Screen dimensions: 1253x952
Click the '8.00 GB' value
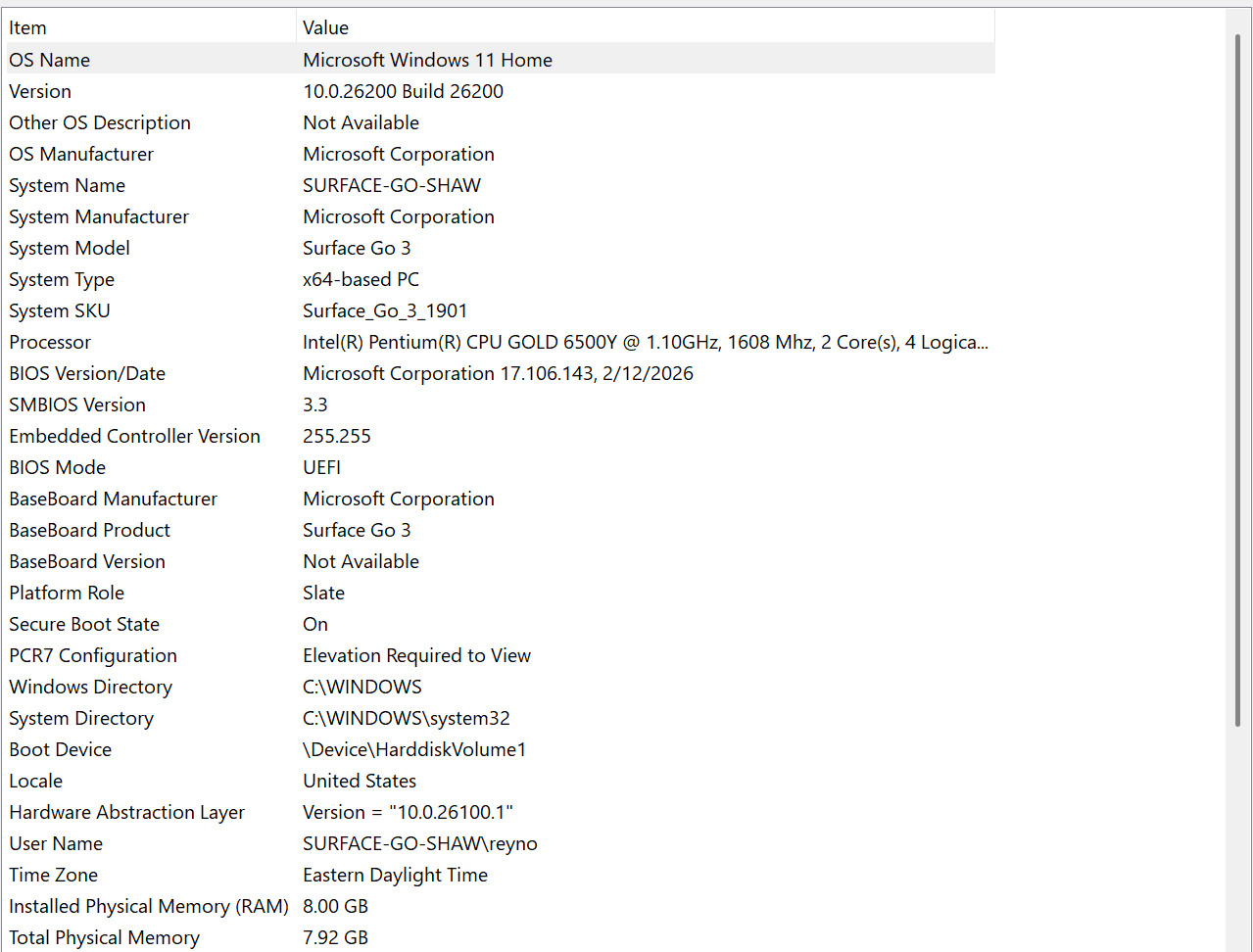point(335,906)
